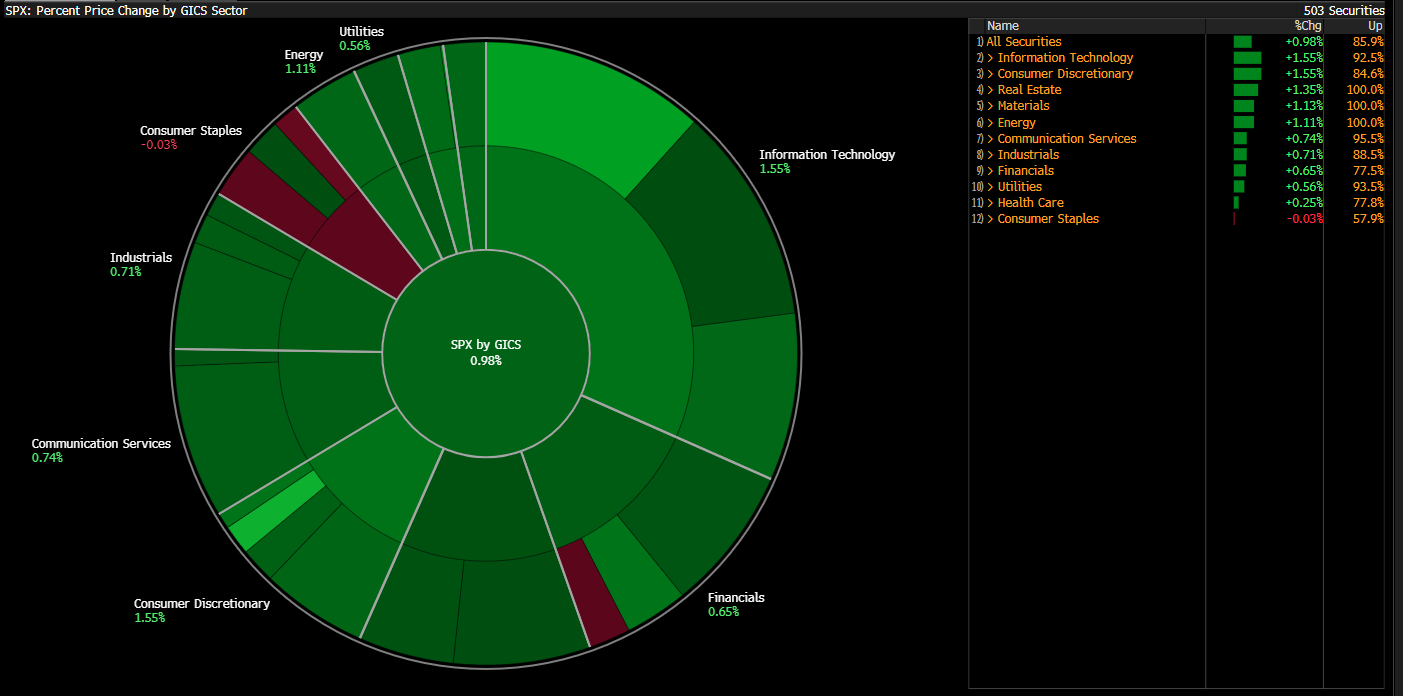Select the Financials label beside the chart
1403x696 pixels.
point(736,598)
